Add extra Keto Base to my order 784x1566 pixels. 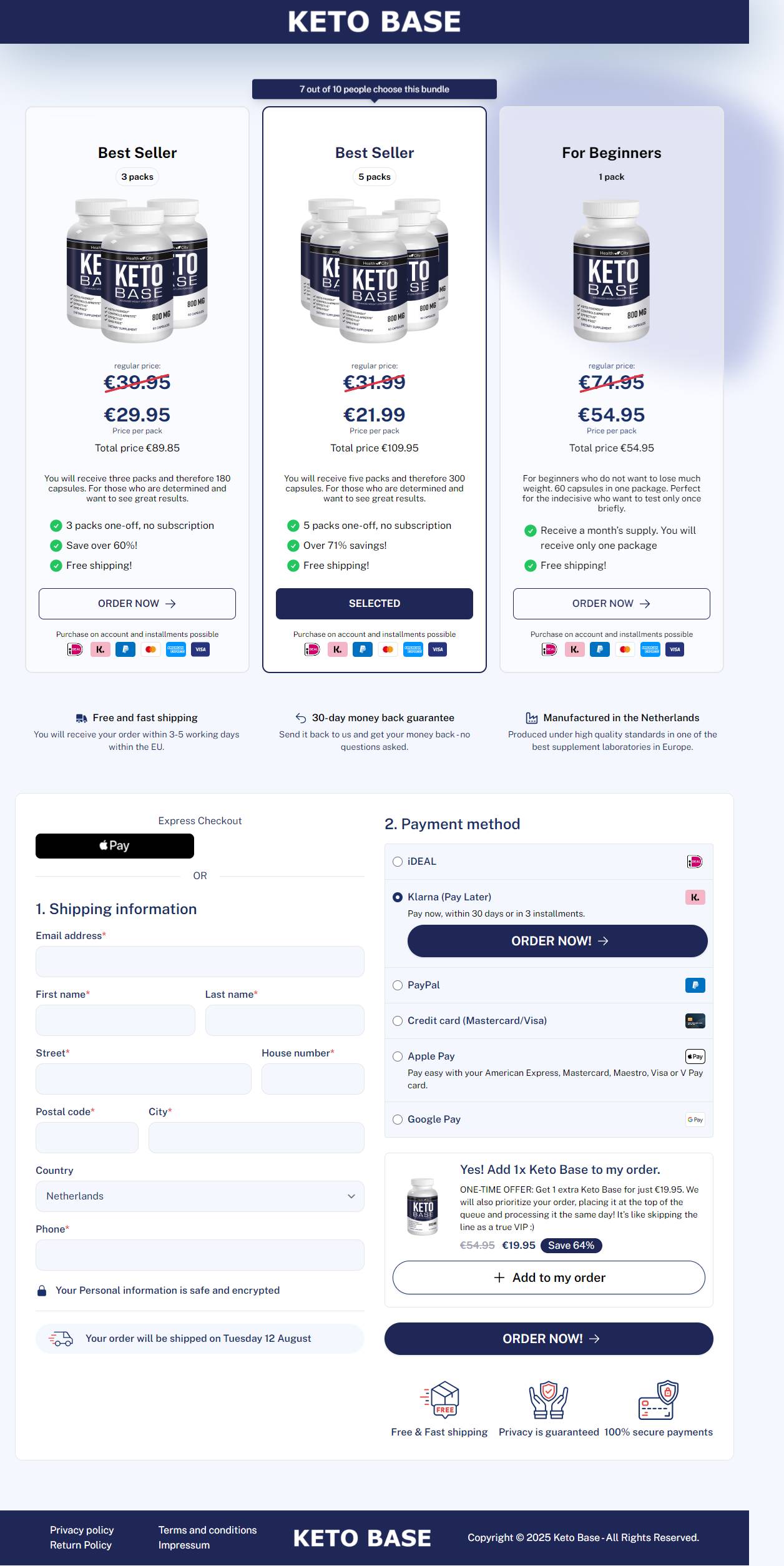[x=549, y=1278]
